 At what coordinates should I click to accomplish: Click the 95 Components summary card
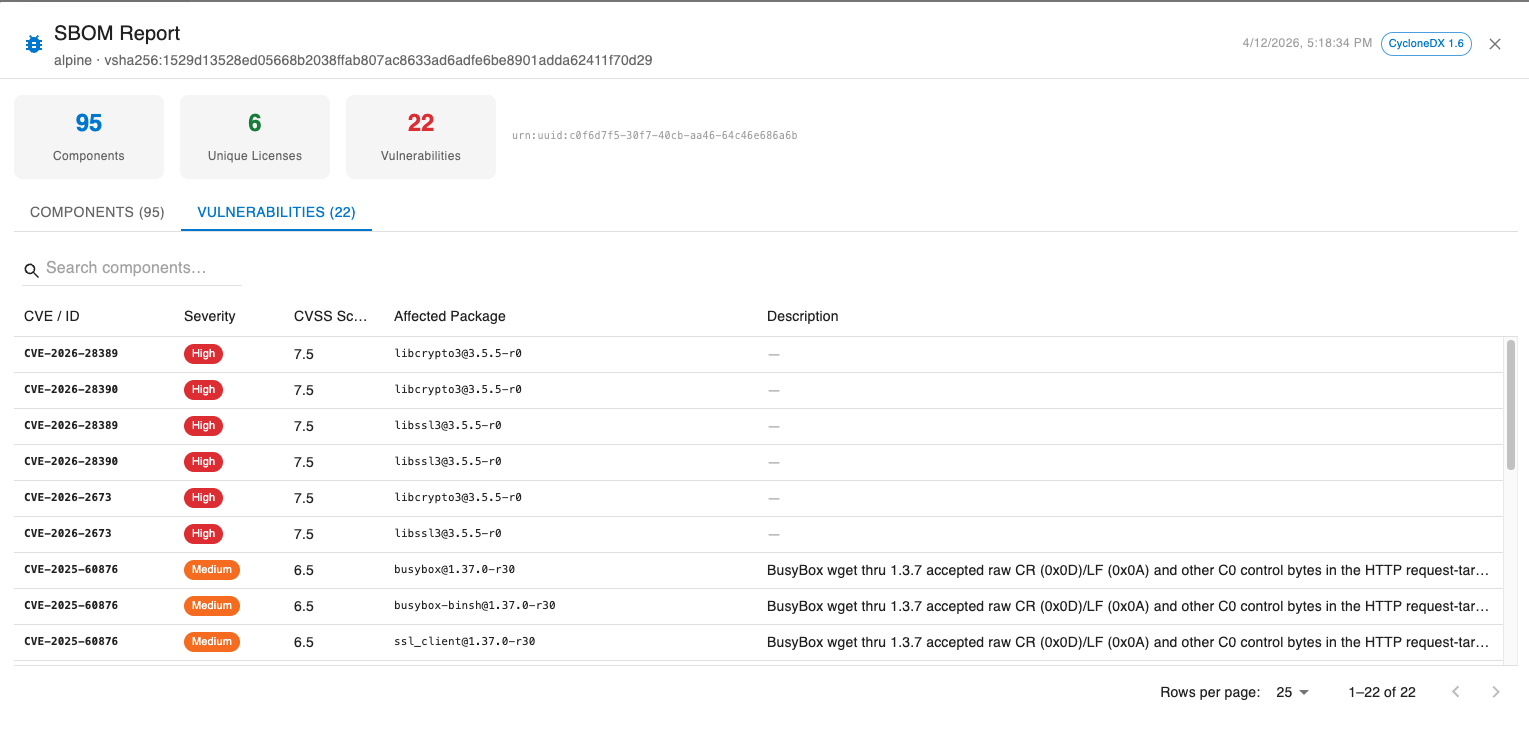[88, 136]
